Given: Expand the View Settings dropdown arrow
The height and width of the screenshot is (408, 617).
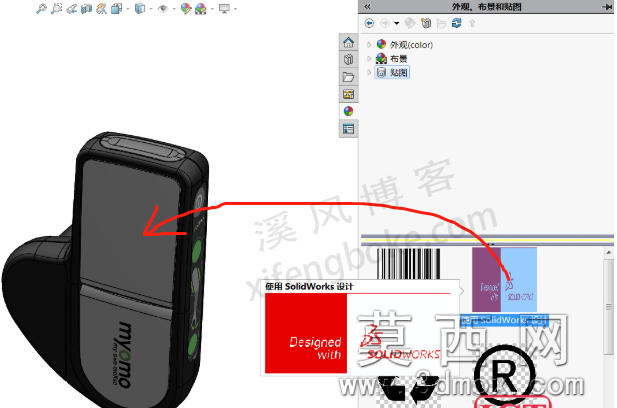Looking at the screenshot, I should pos(235,9).
